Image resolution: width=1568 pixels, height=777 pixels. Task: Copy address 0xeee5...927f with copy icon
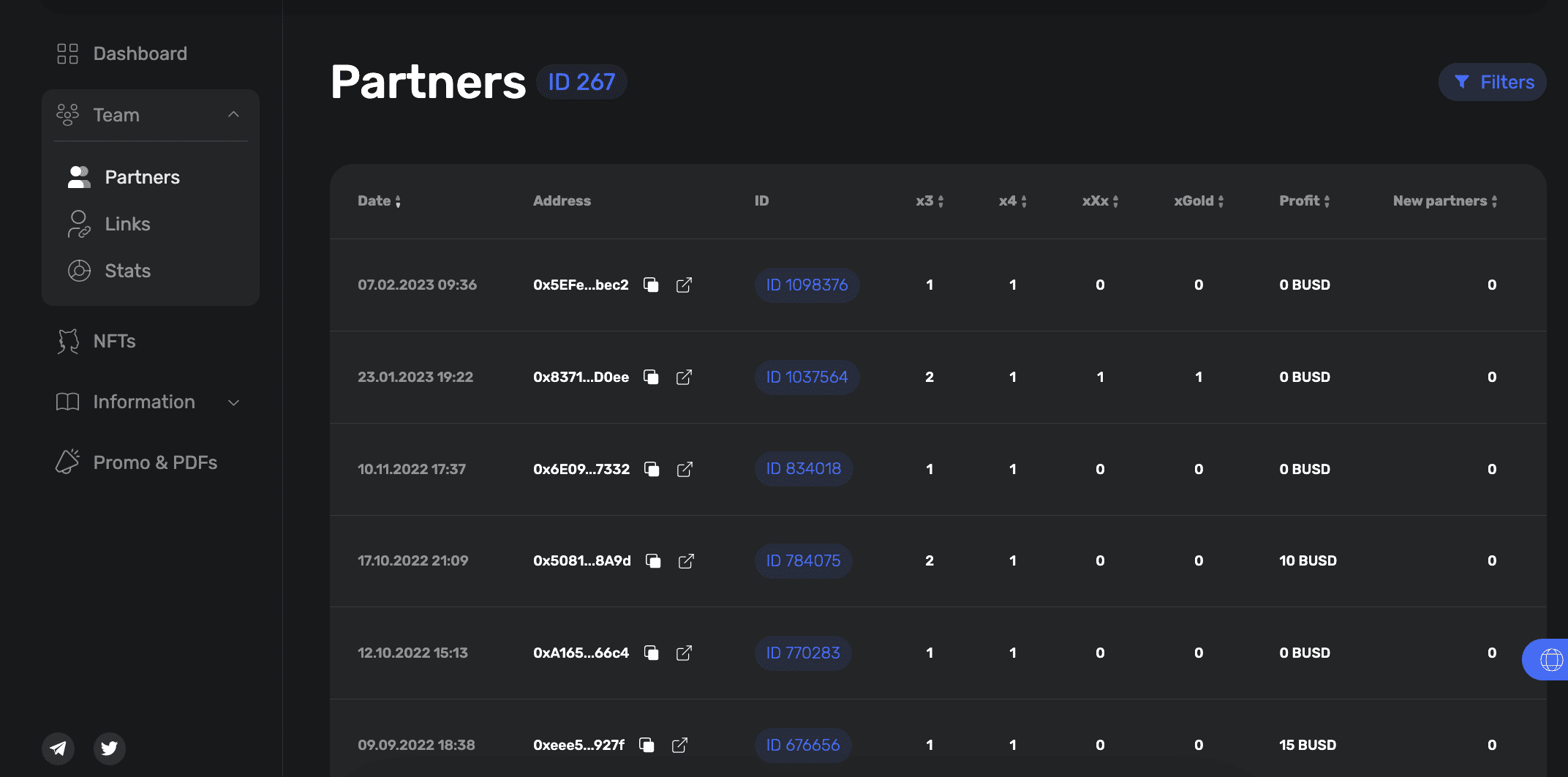click(647, 745)
